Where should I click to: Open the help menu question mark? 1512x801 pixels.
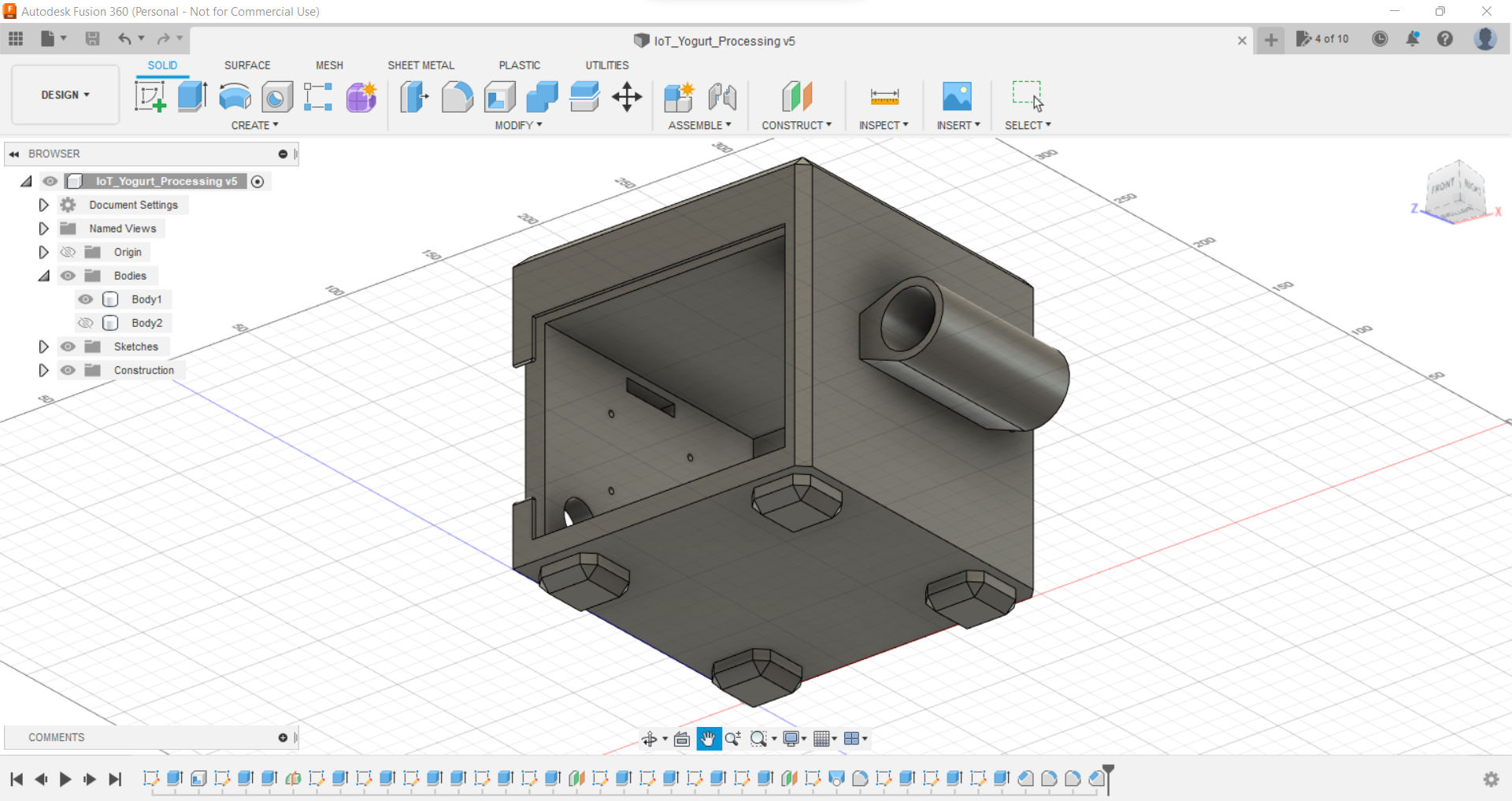[1446, 39]
